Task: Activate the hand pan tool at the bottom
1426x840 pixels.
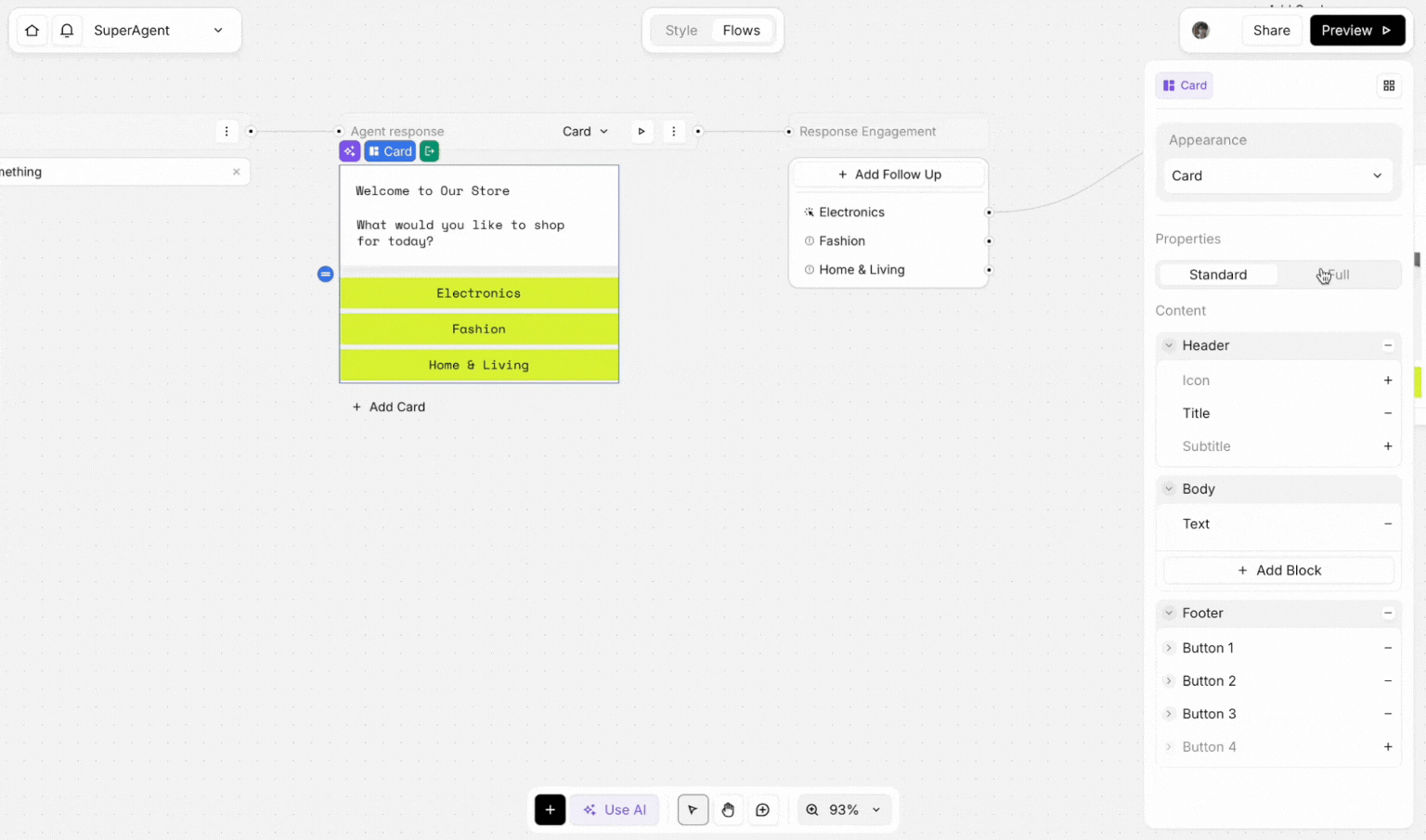Action: 728,809
